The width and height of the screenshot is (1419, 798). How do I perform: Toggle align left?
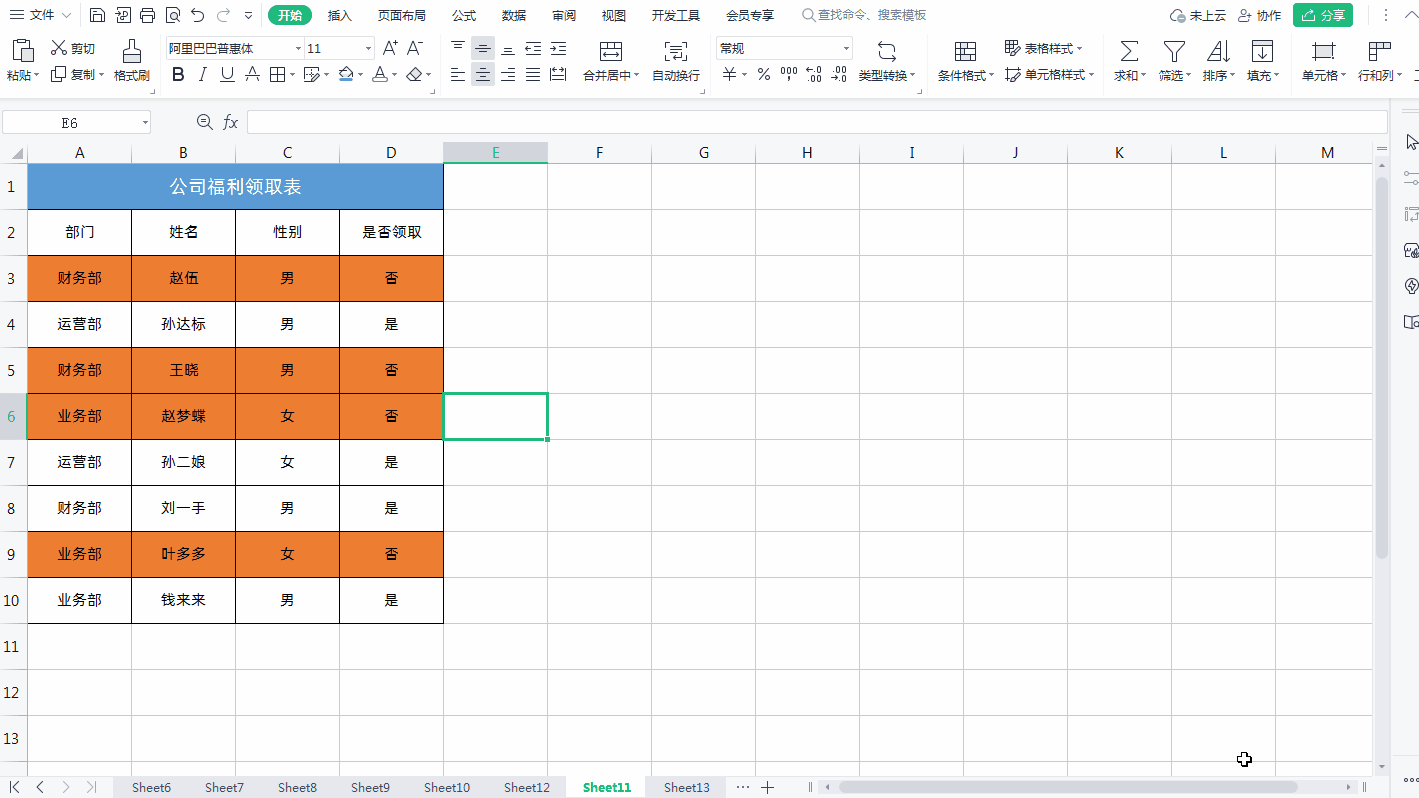pos(458,74)
